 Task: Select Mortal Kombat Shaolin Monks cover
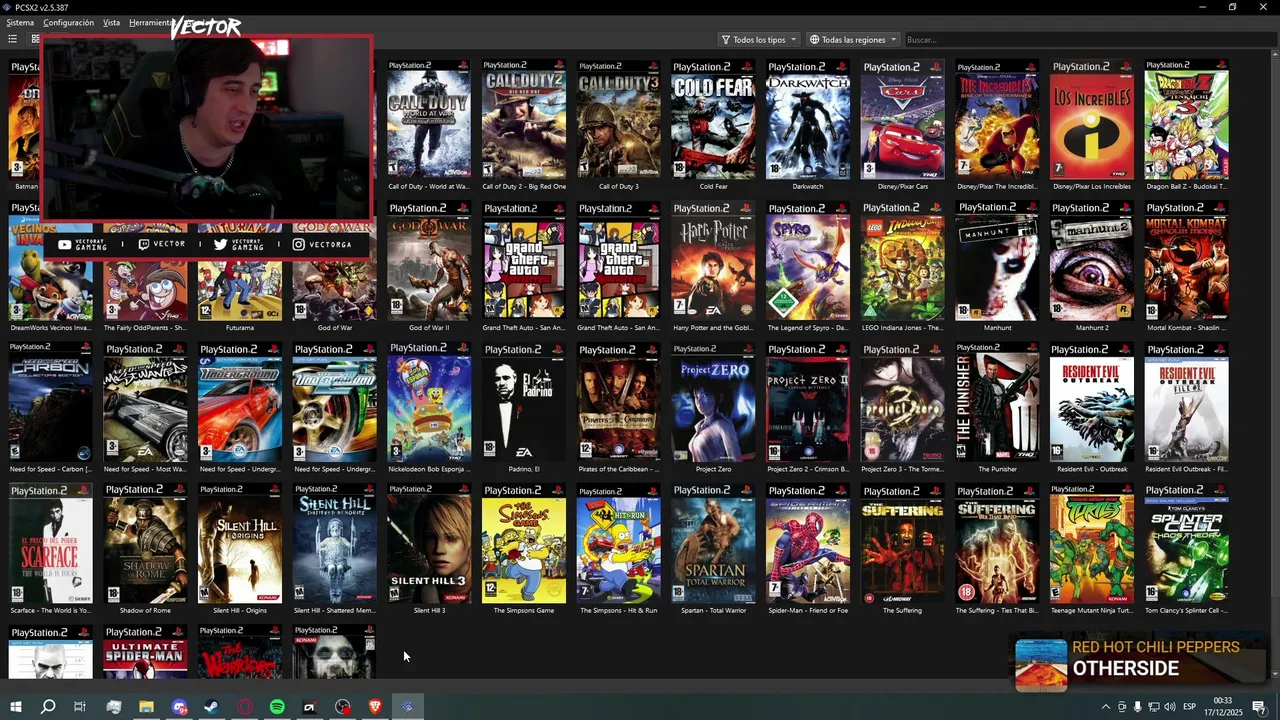[1186, 262]
